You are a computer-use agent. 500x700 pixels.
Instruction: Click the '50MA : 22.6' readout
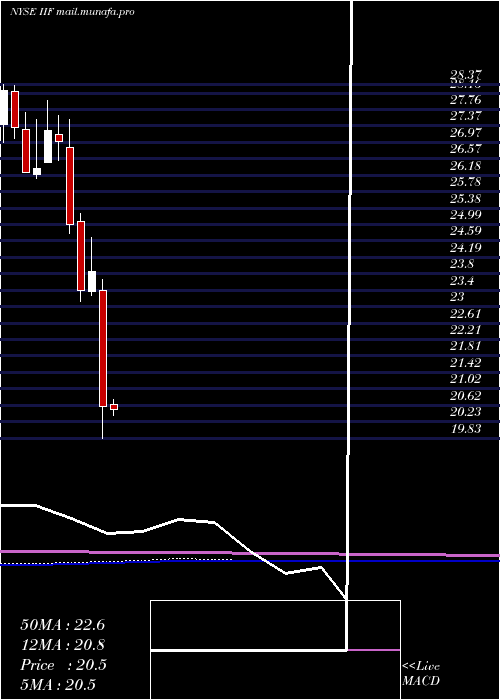pyautogui.click(x=63, y=625)
